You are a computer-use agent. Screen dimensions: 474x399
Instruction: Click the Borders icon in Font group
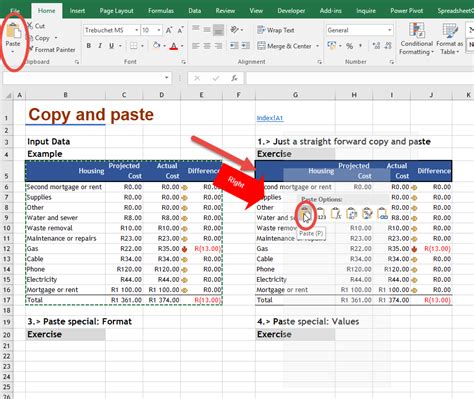click(133, 46)
